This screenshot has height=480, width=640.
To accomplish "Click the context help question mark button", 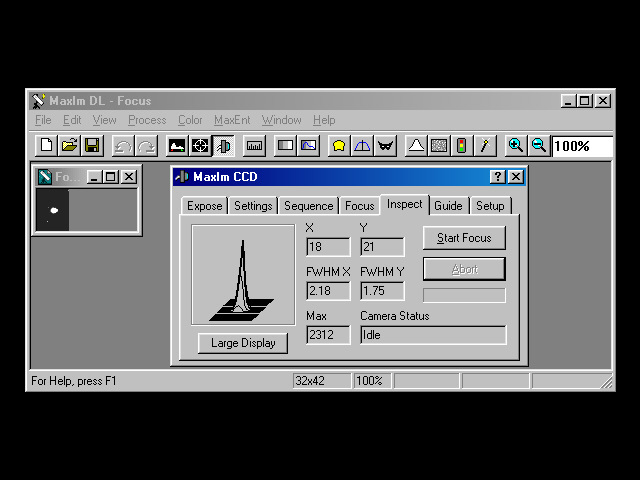I will (x=498, y=177).
